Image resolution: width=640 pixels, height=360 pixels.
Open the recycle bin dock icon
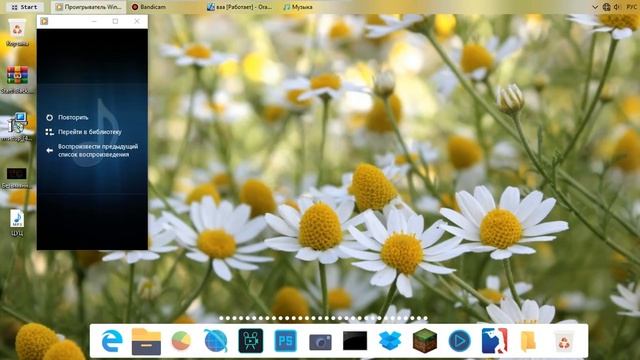click(564, 341)
